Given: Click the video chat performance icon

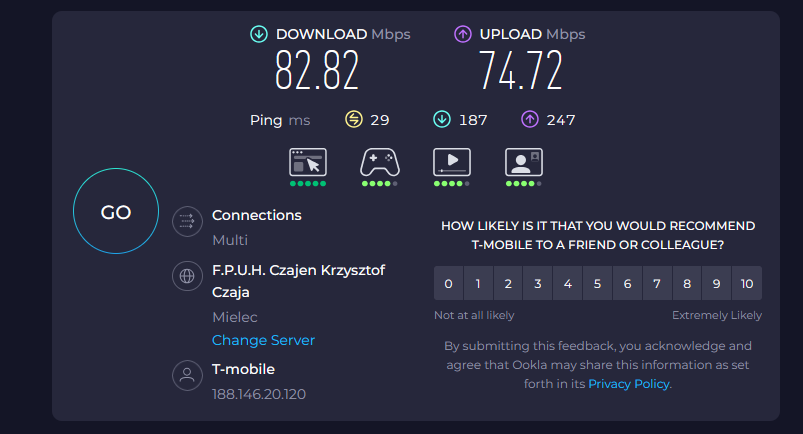Looking at the screenshot, I should click(523, 162).
